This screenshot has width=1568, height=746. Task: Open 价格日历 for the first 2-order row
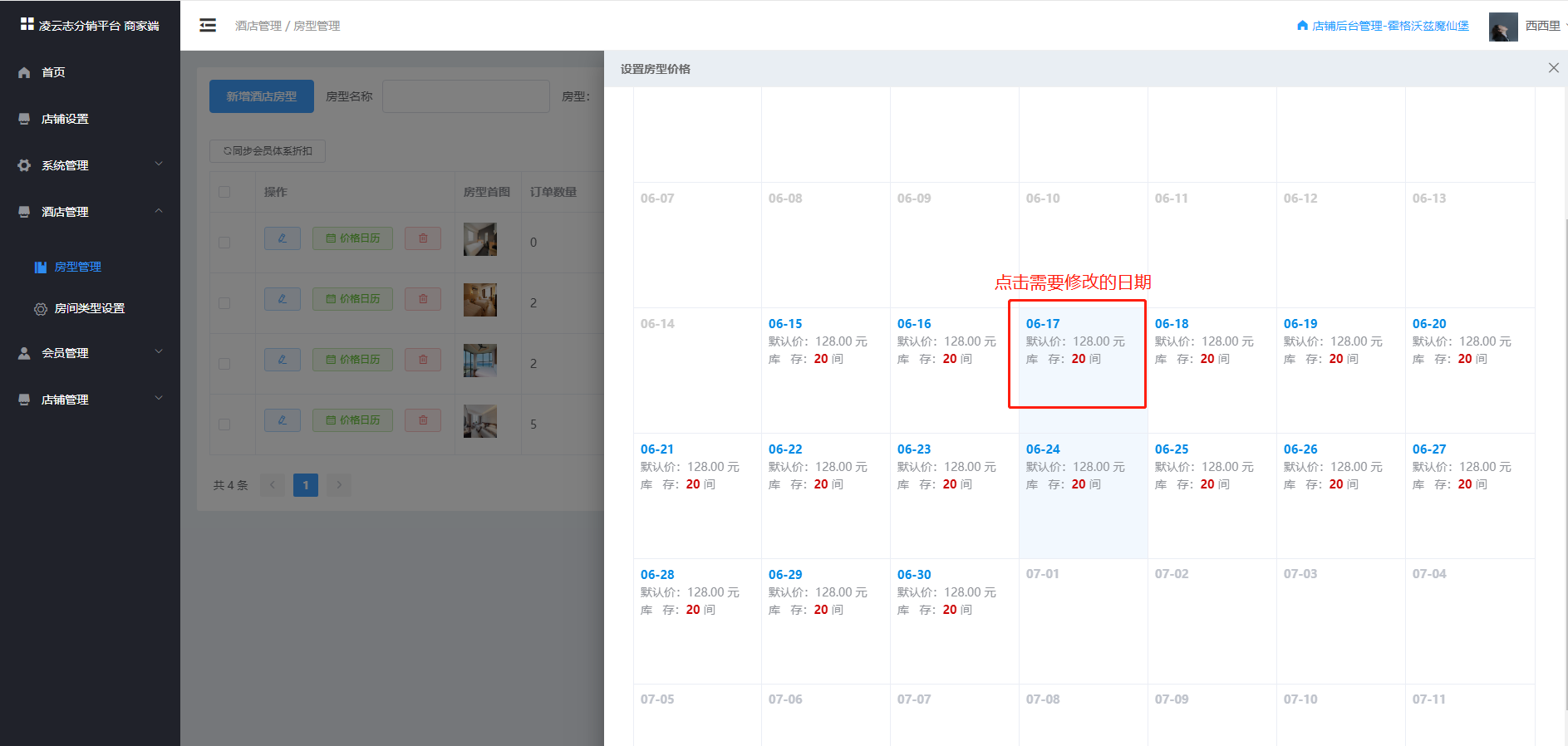coord(352,299)
